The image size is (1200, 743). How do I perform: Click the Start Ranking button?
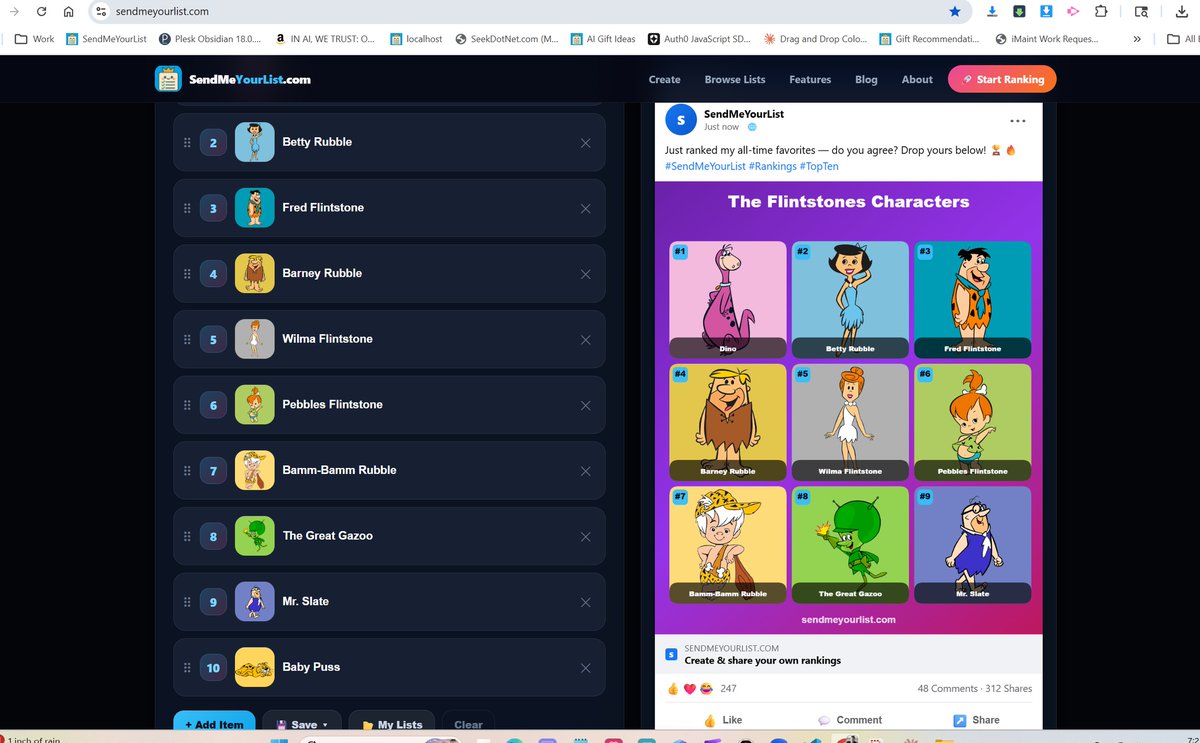click(1002, 79)
